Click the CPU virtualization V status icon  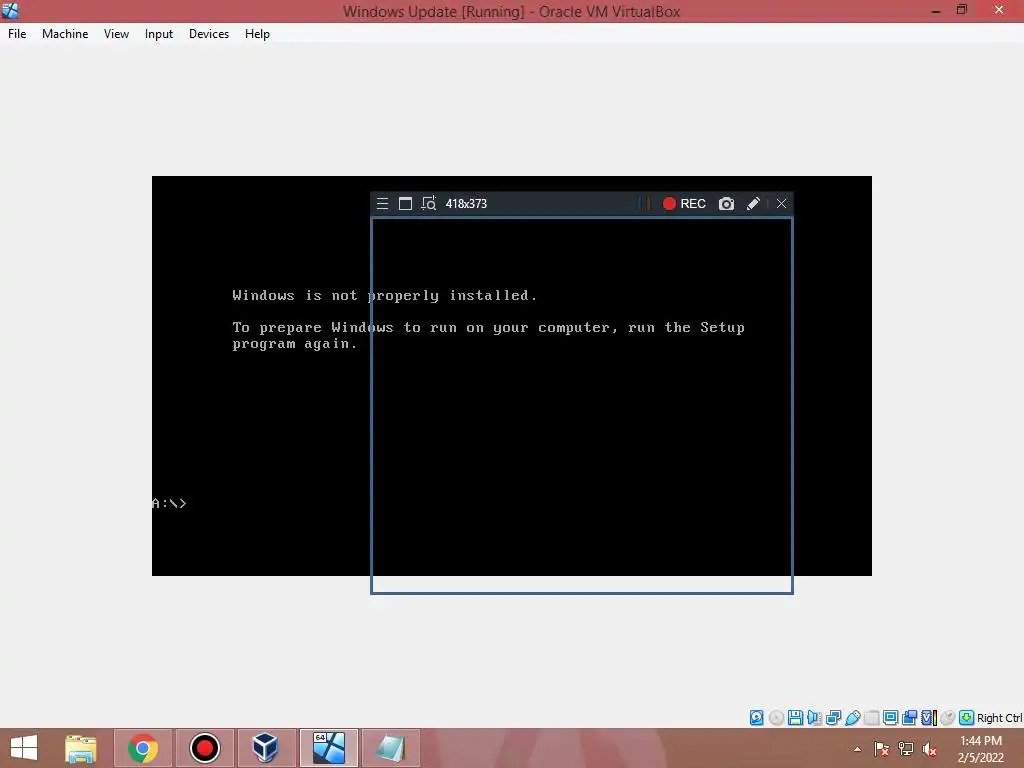click(929, 718)
